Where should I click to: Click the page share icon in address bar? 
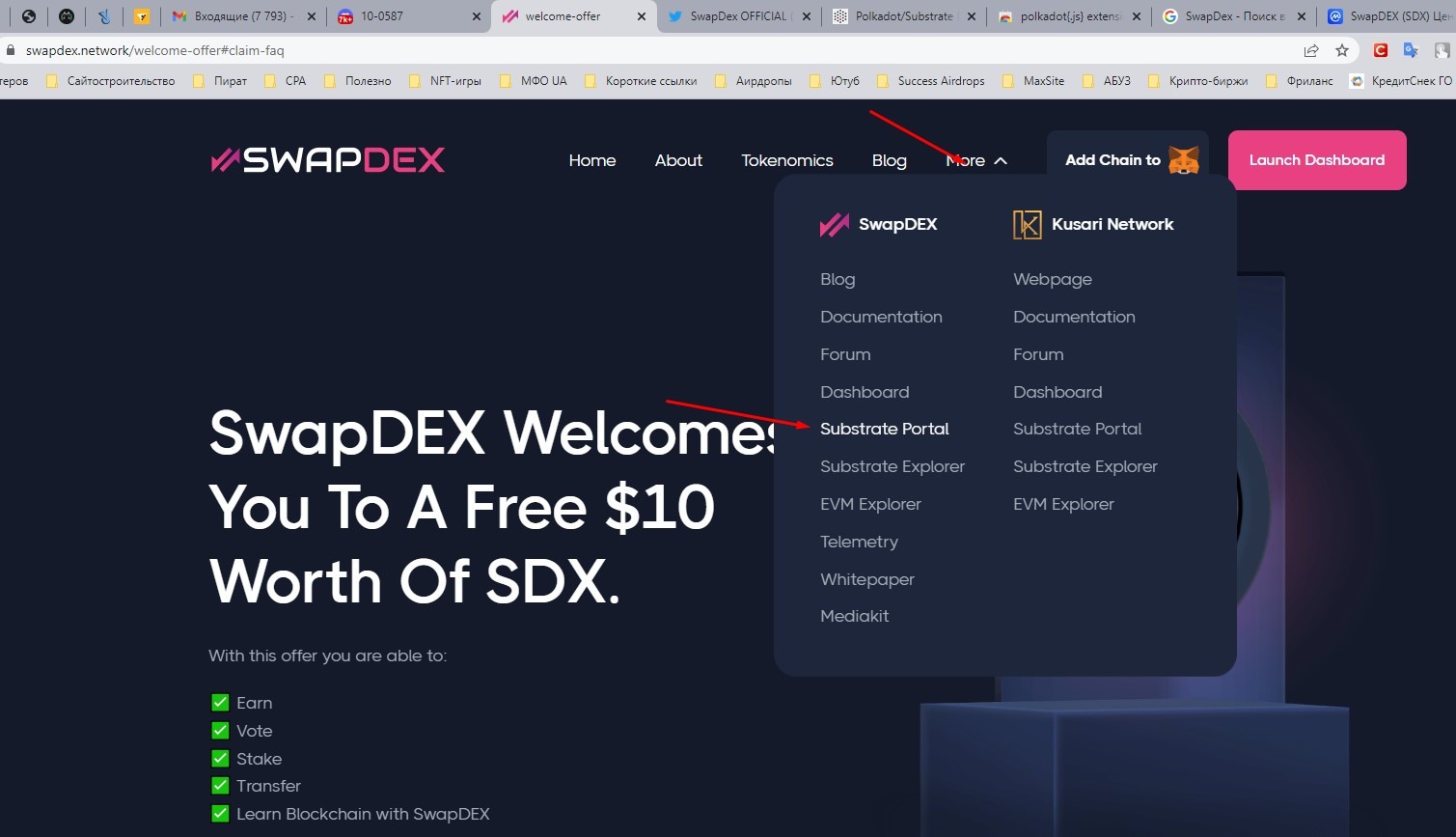[x=1311, y=50]
